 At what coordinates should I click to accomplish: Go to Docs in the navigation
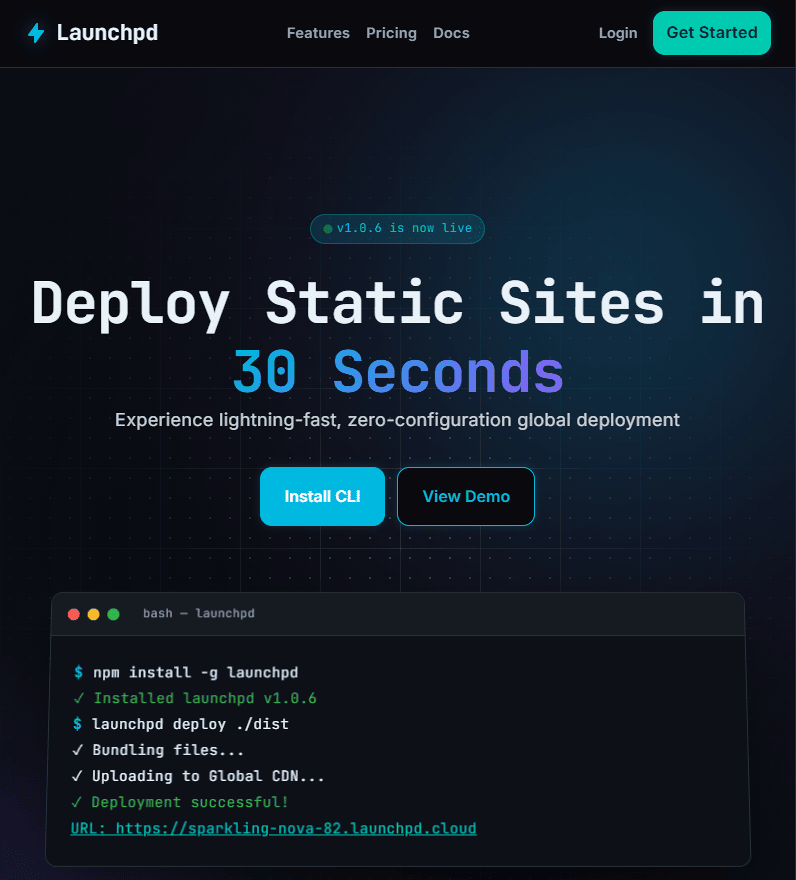pyautogui.click(x=451, y=33)
